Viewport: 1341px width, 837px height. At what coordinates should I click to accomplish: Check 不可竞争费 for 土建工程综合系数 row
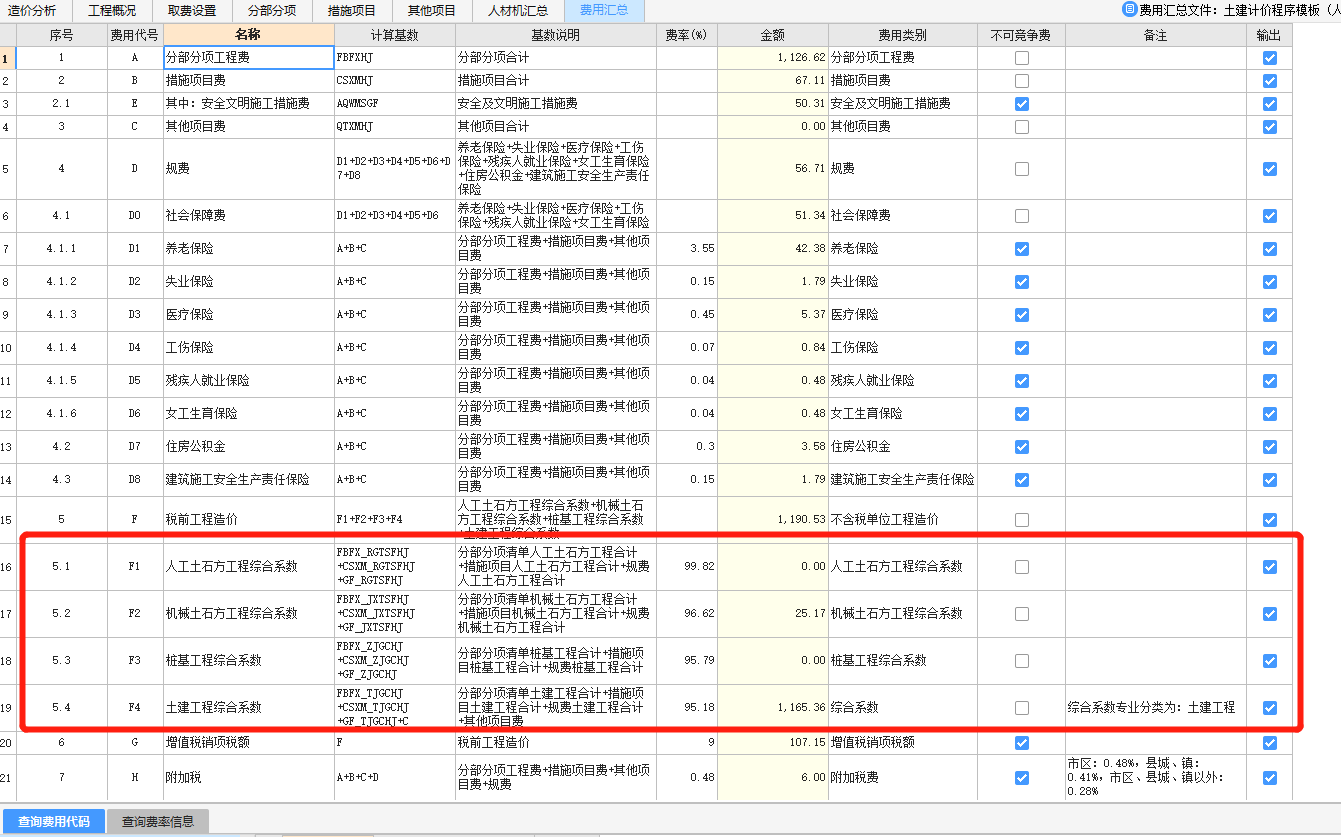point(1021,707)
